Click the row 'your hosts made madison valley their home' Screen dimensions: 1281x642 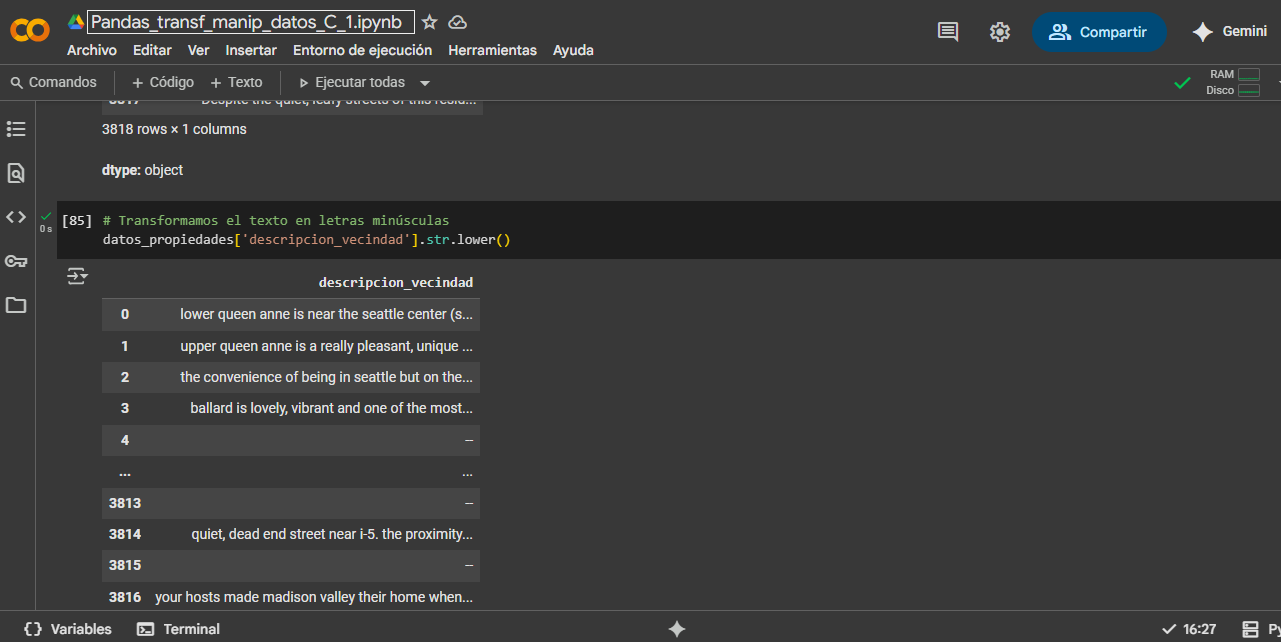[291, 597]
